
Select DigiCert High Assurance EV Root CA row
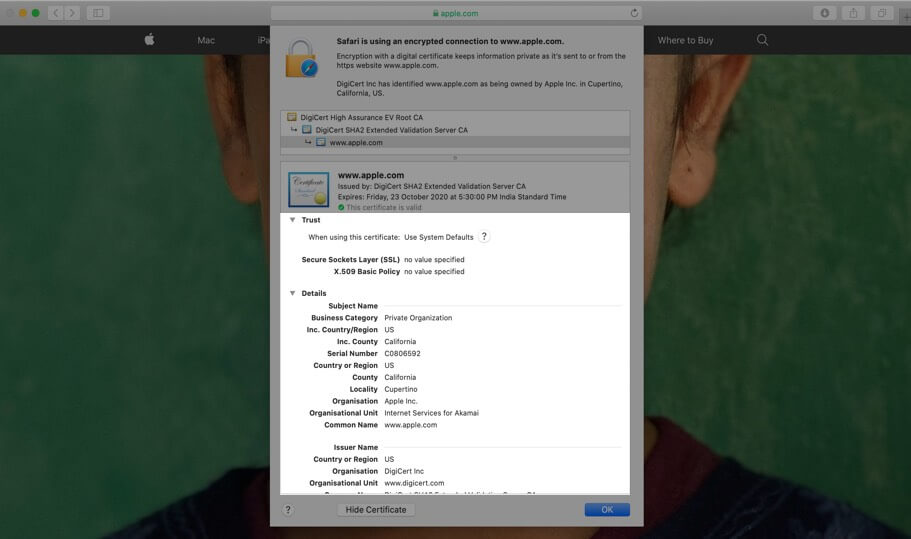(x=455, y=117)
